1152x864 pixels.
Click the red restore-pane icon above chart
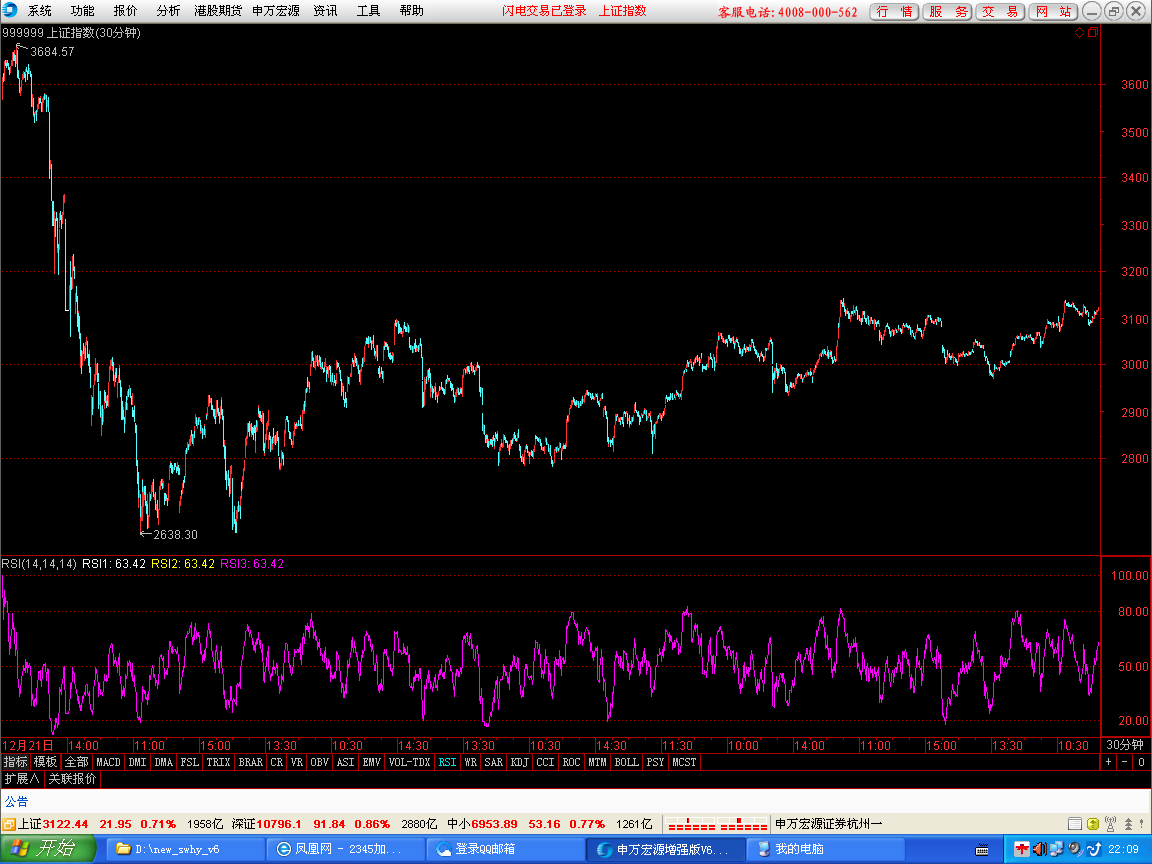point(1092,32)
